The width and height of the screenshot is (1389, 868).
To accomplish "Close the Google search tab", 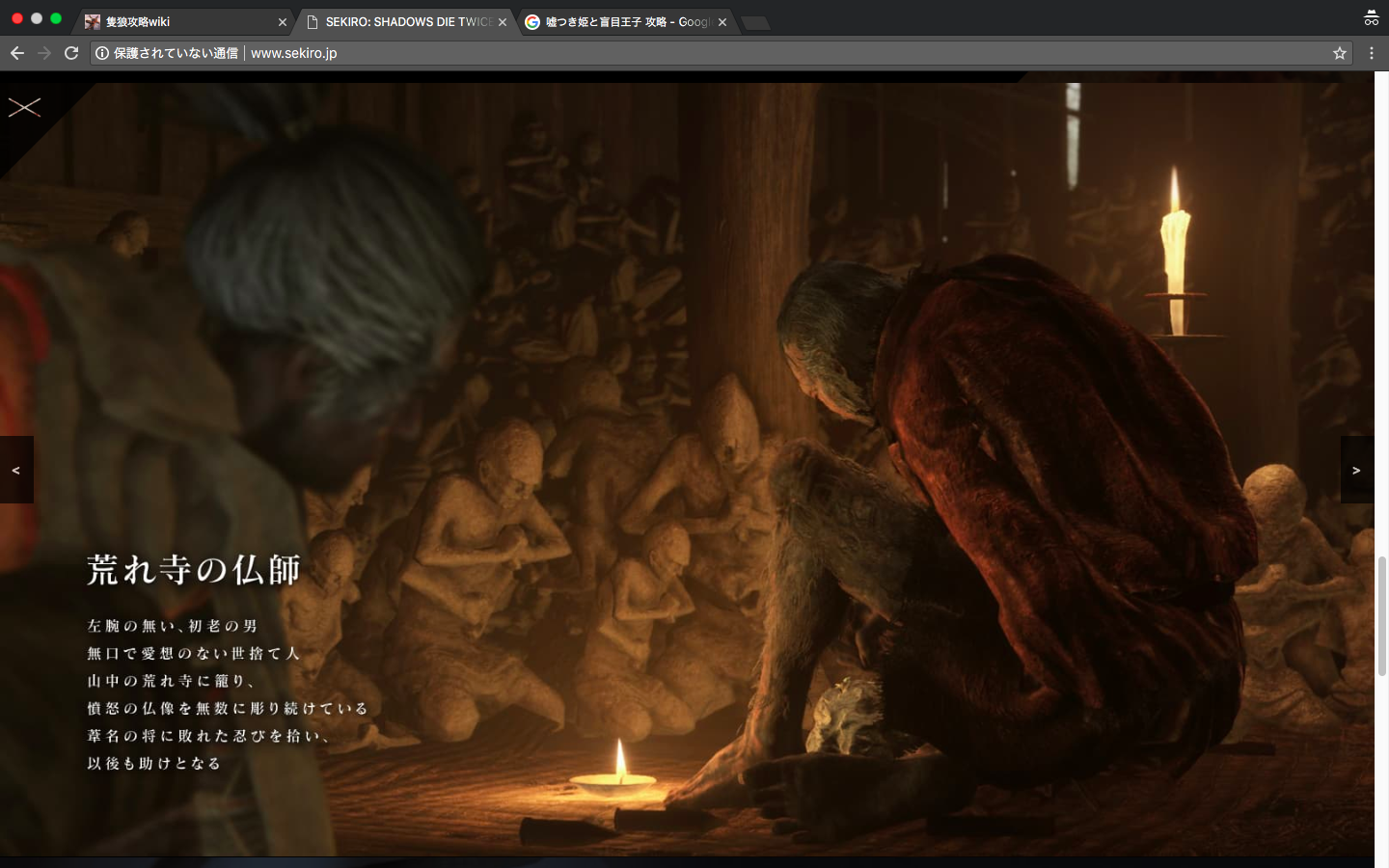I will 722,22.
